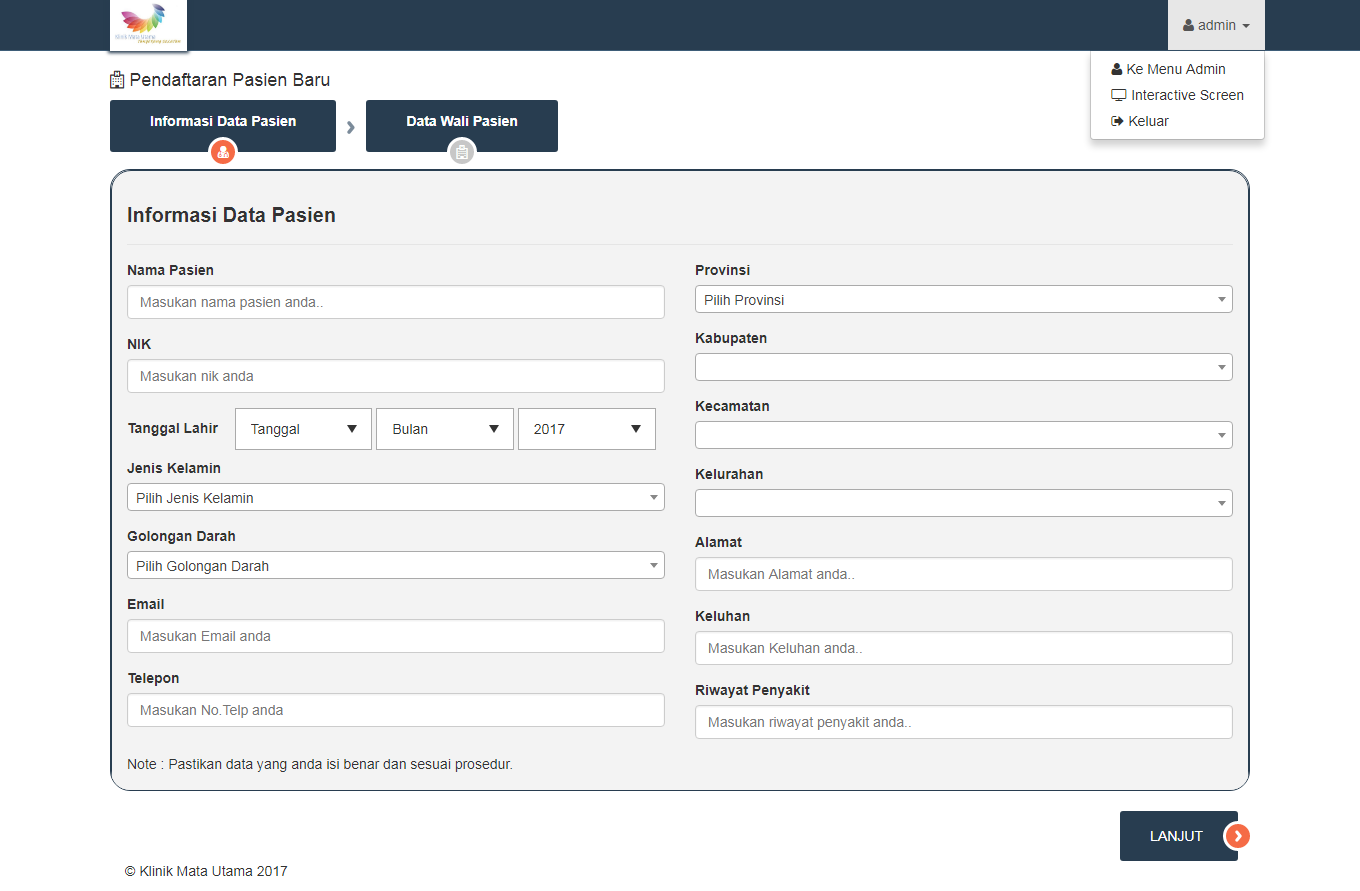The width and height of the screenshot is (1360, 891).
Task: Click Keluar to log out
Action: (x=1147, y=121)
